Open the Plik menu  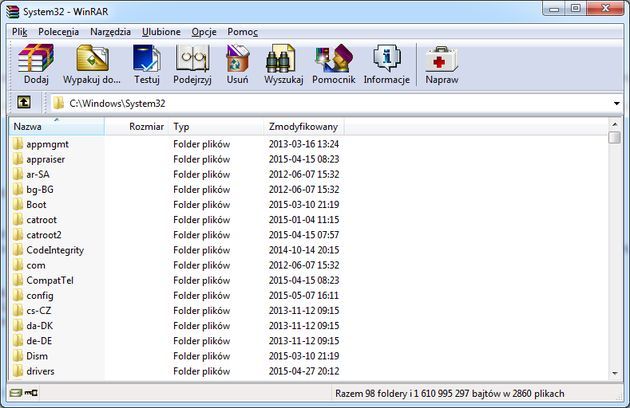coord(19,32)
